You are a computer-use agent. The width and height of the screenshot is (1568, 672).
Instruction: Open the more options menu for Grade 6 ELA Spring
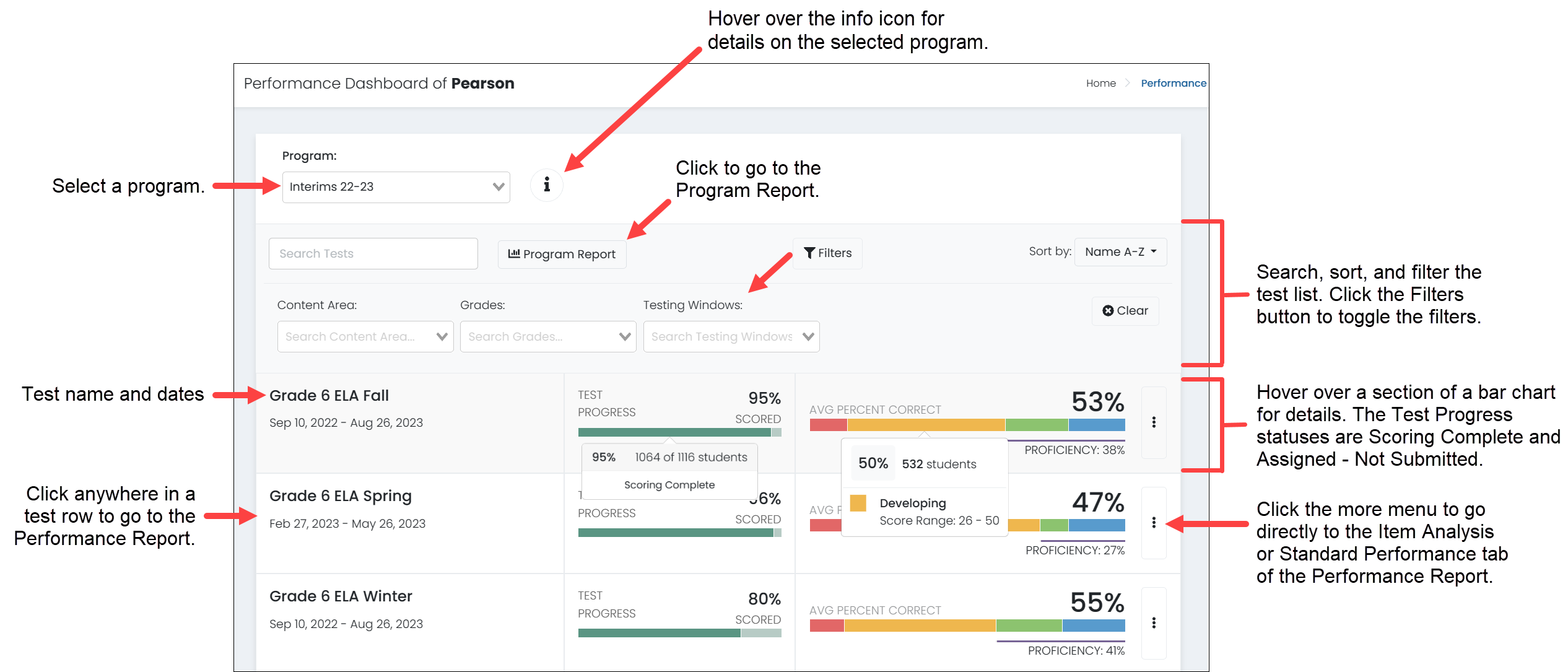[x=1153, y=523]
